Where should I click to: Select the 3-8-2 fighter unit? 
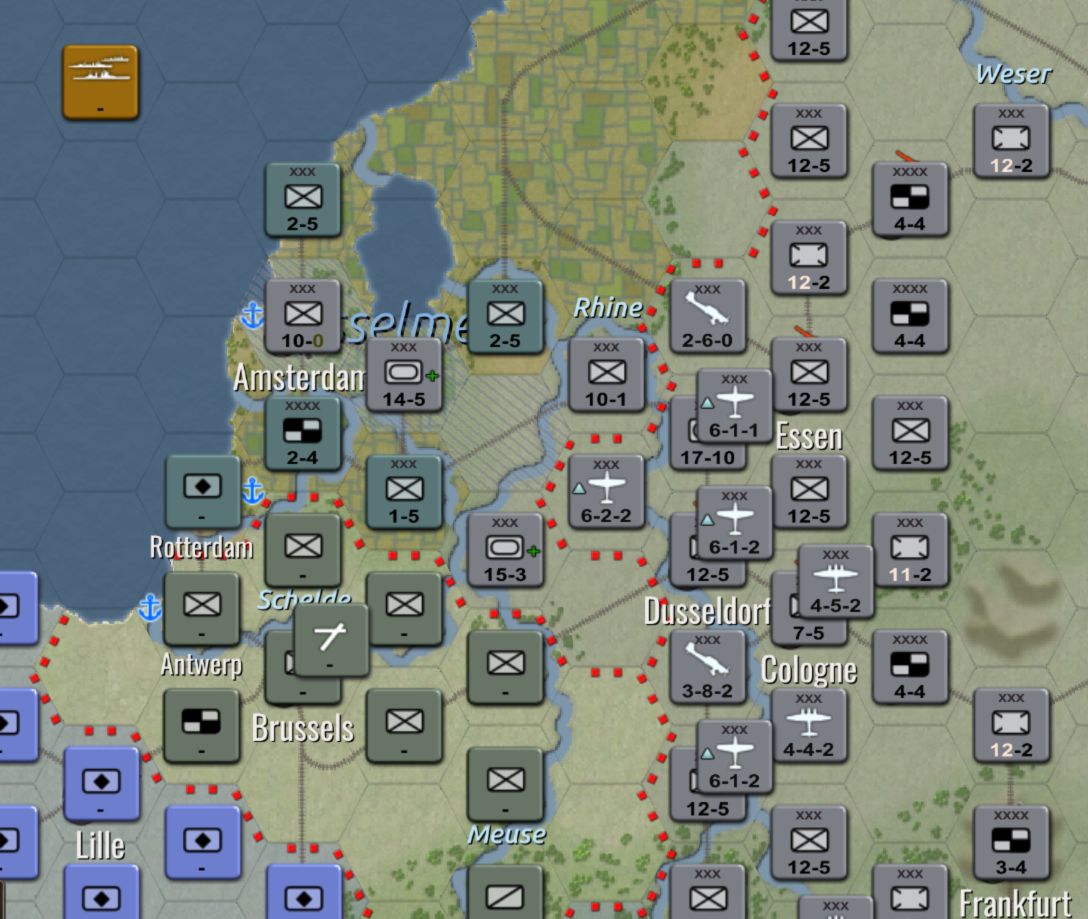(708, 667)
